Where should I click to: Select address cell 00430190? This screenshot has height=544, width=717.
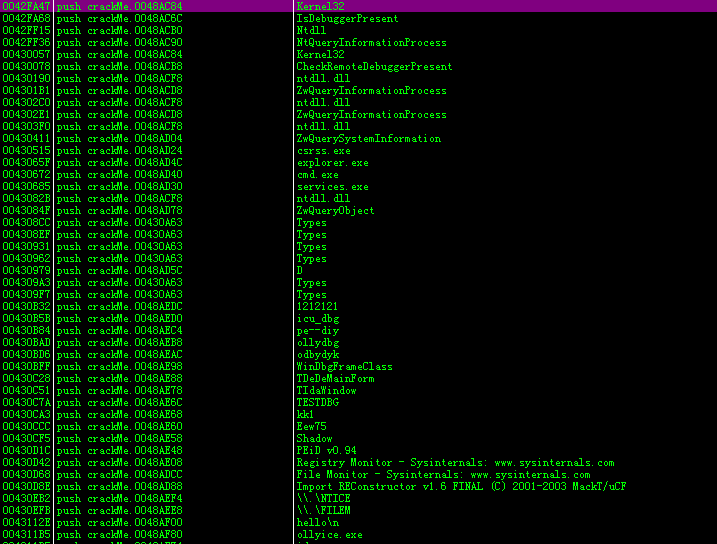click(x=27, y=79)
